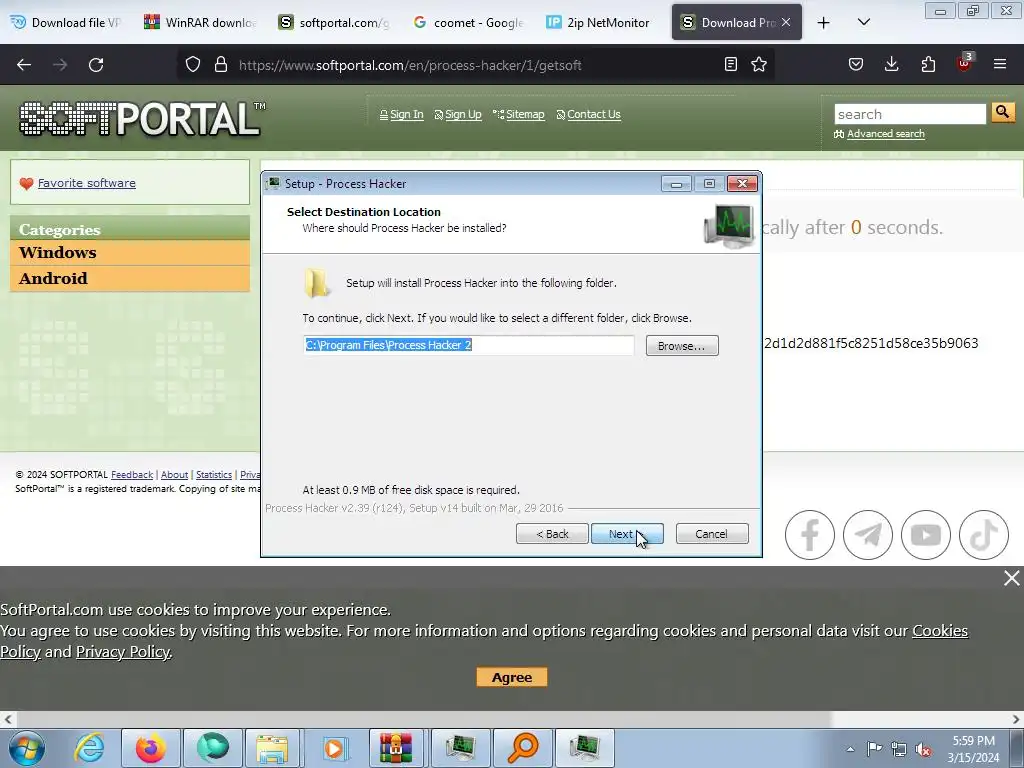Cancel the Process Hacker setup
1024x768 pixels.
[712, 534]
